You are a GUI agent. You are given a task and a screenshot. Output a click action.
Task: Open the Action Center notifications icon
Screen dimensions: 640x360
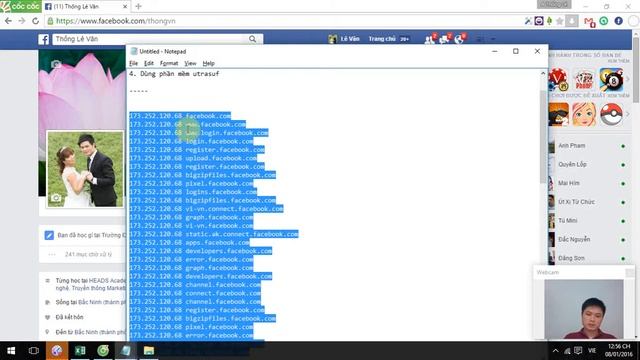pyautogui.click(x=578, y=351)
